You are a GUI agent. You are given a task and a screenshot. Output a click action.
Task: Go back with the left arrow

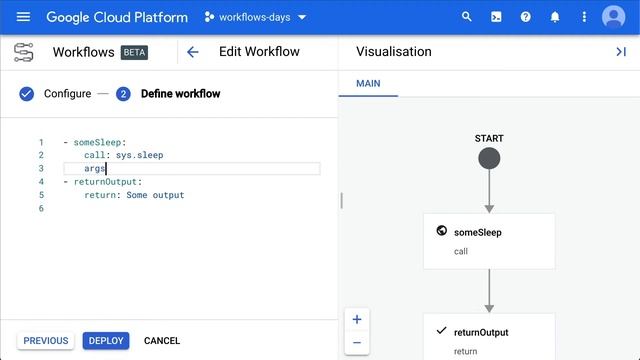coord(192,52)
